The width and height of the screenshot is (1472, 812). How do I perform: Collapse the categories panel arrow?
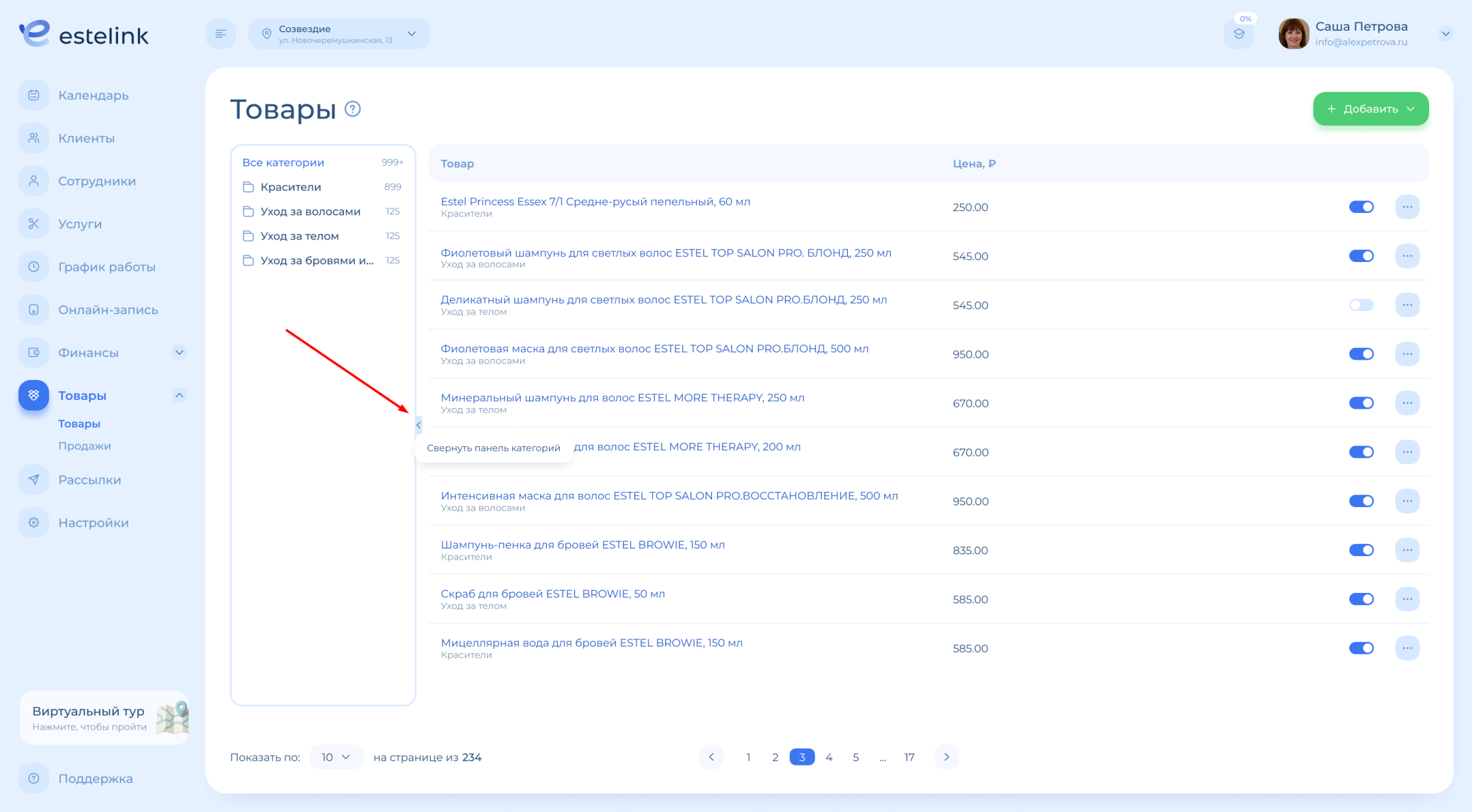pos(418,425)
